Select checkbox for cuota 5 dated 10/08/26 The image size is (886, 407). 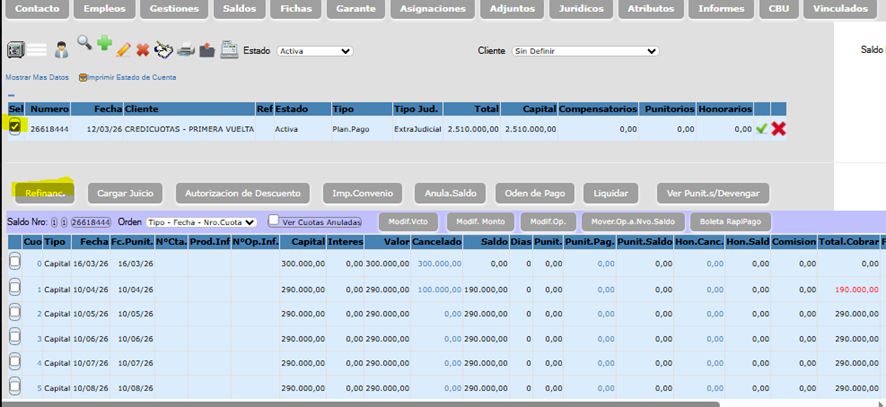pyautogui.click(x=15, y=387)
